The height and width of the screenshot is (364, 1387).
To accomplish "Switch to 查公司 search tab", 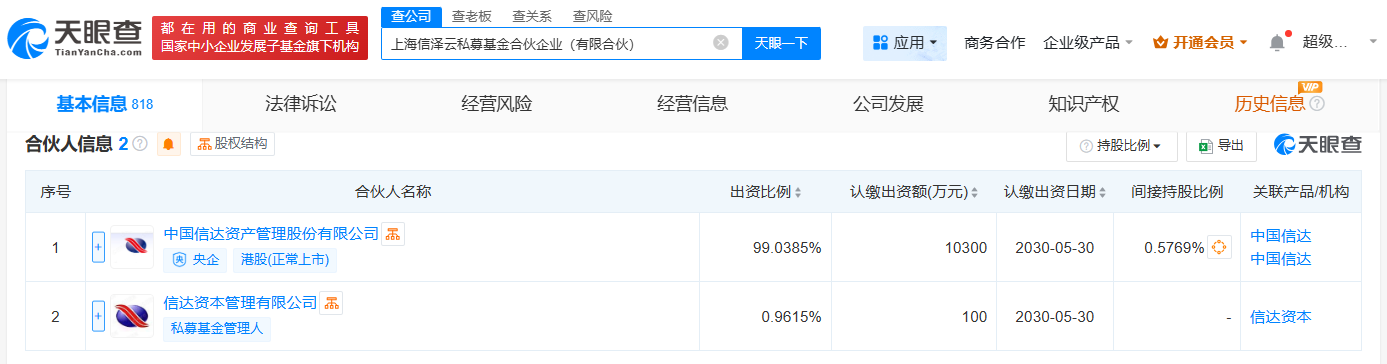I will (x=411, y=16).
